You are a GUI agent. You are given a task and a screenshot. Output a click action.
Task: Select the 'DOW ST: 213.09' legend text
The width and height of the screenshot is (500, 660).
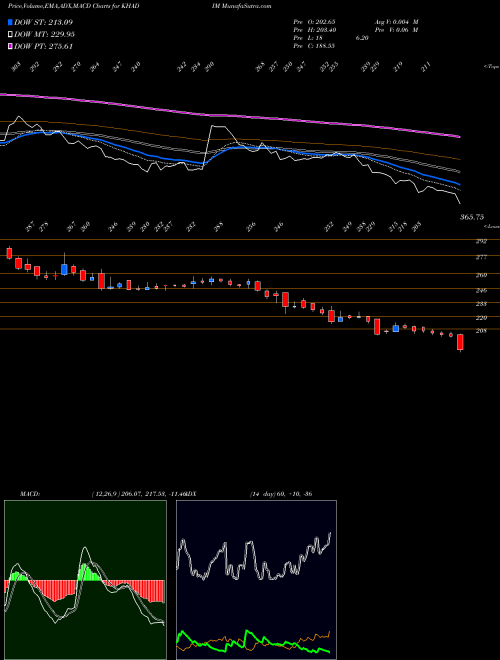43,22
